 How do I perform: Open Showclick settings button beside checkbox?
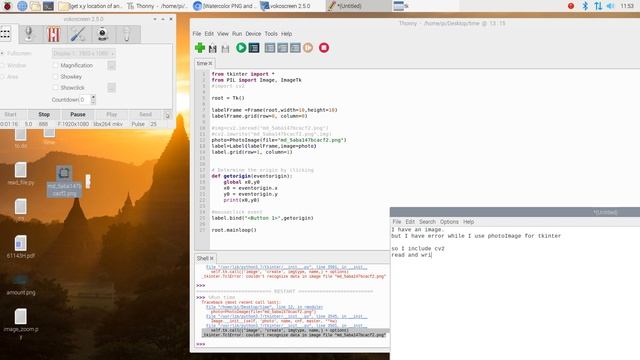click(x=111, y=88)
